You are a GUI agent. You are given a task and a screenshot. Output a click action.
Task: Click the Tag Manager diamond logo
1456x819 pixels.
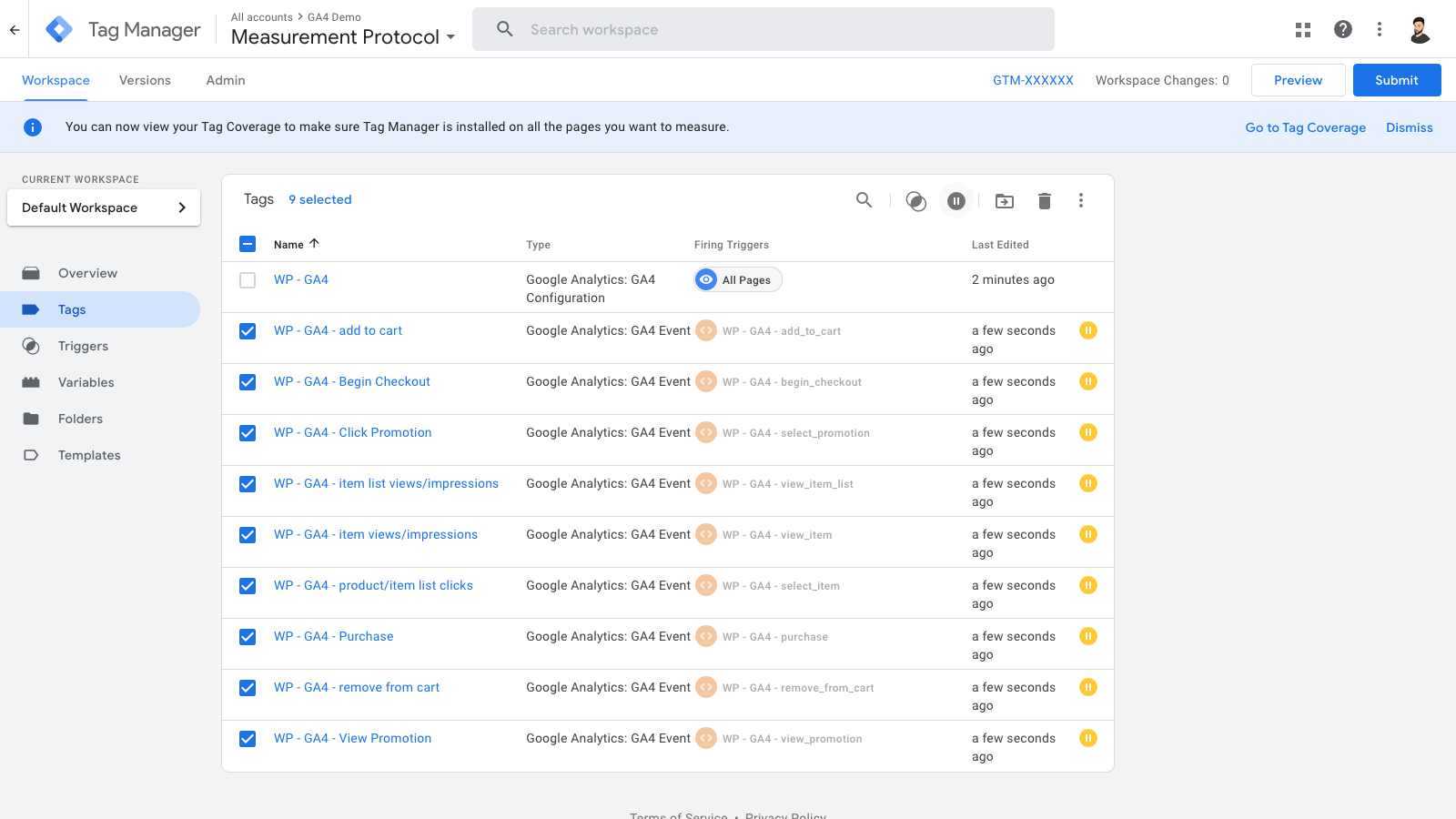[x=59, y=29]
